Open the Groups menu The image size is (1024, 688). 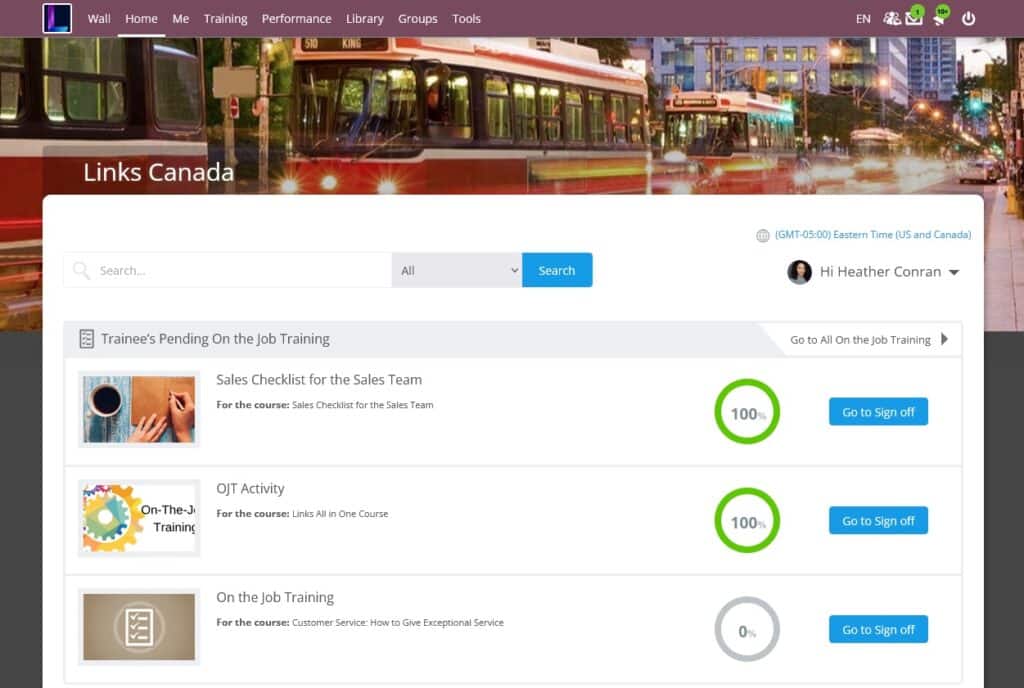tap(417, 19)
